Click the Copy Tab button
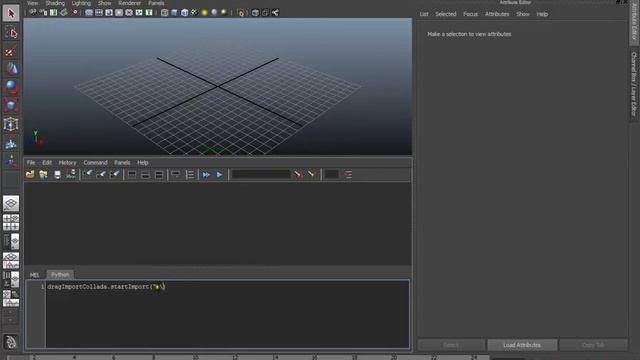640x360 pixels. tap(593, 345)
